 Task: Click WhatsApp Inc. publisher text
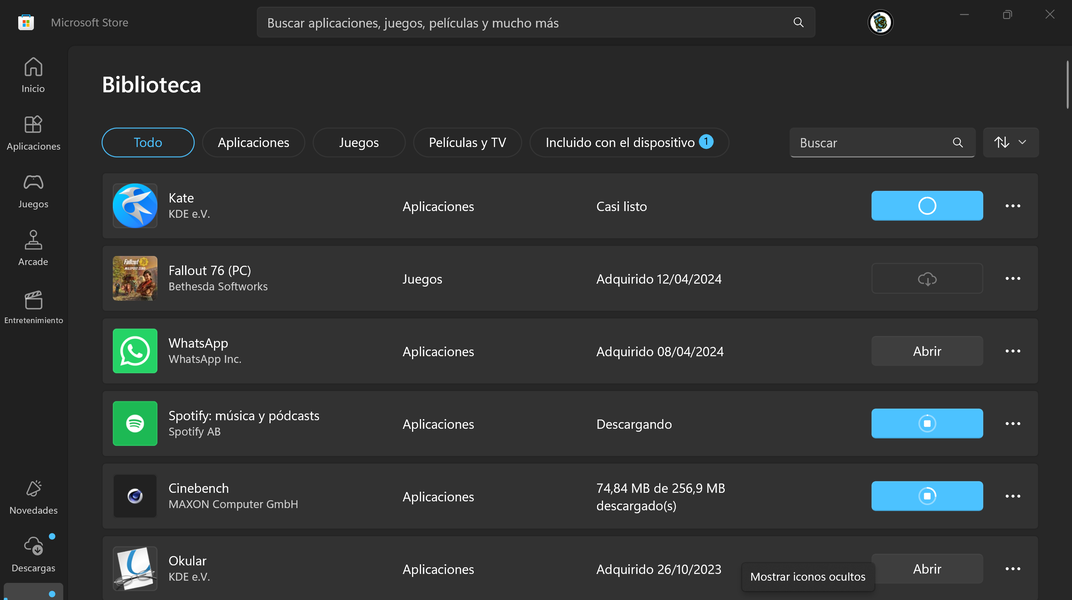[x=205, y=359]
